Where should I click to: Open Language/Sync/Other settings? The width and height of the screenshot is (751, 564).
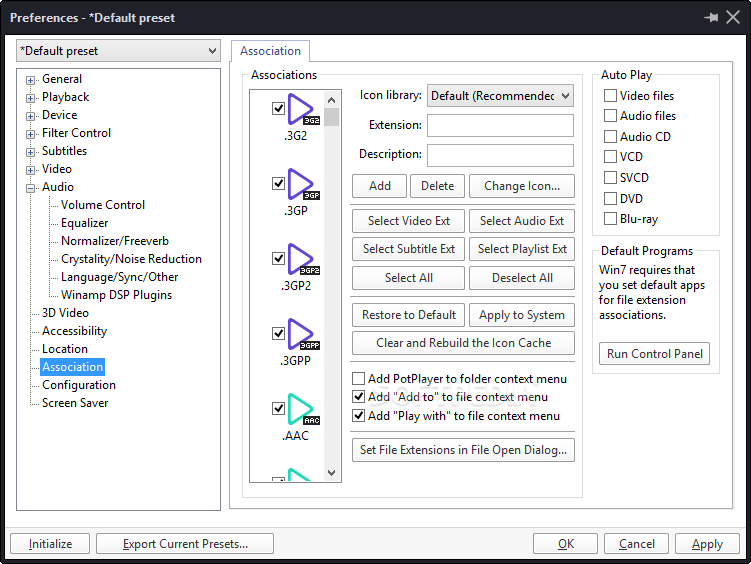point(119,277)
